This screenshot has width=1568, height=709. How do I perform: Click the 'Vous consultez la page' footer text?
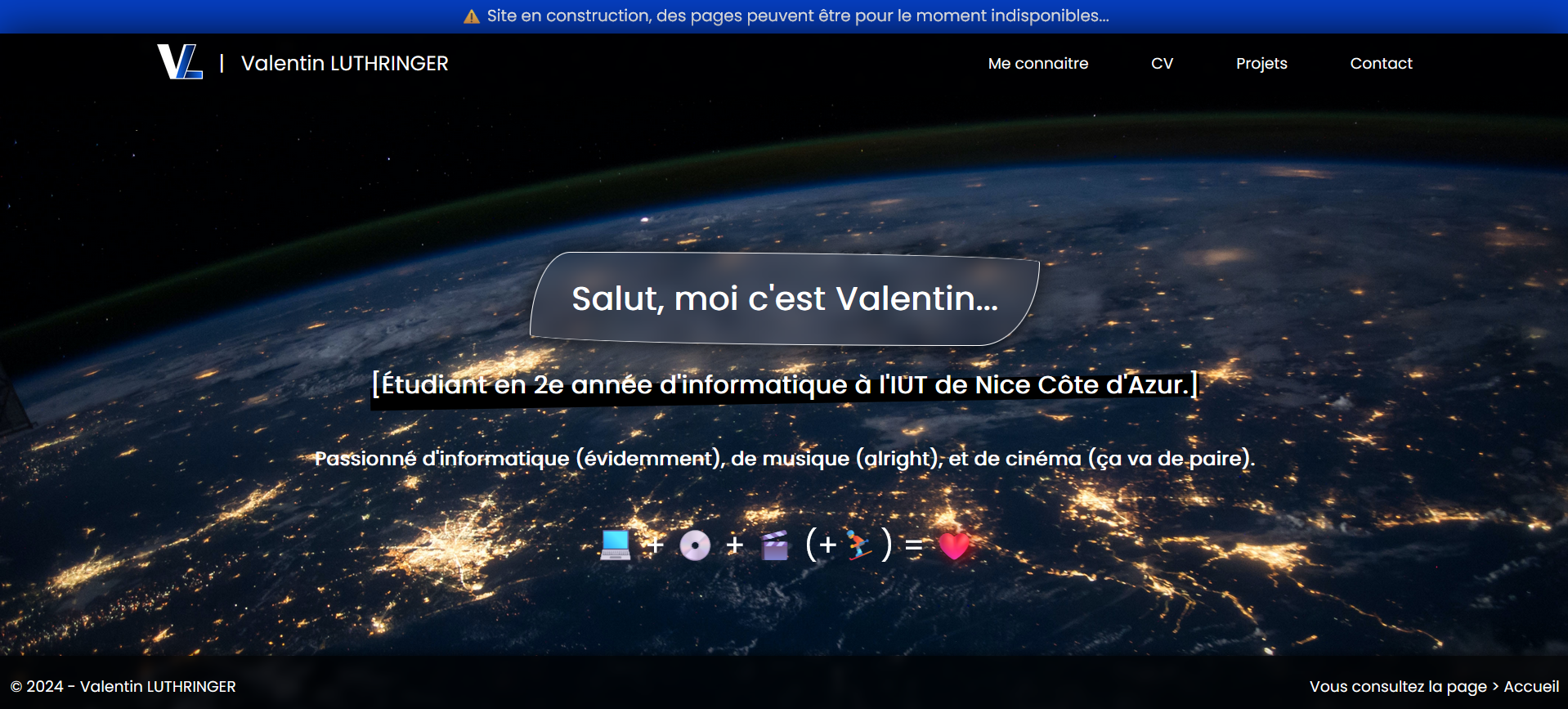coord(1398,687)
